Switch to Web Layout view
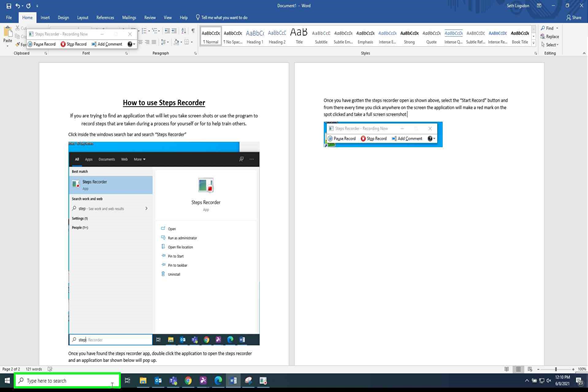This screenshot has width=588, height=392. pos(530,369)
